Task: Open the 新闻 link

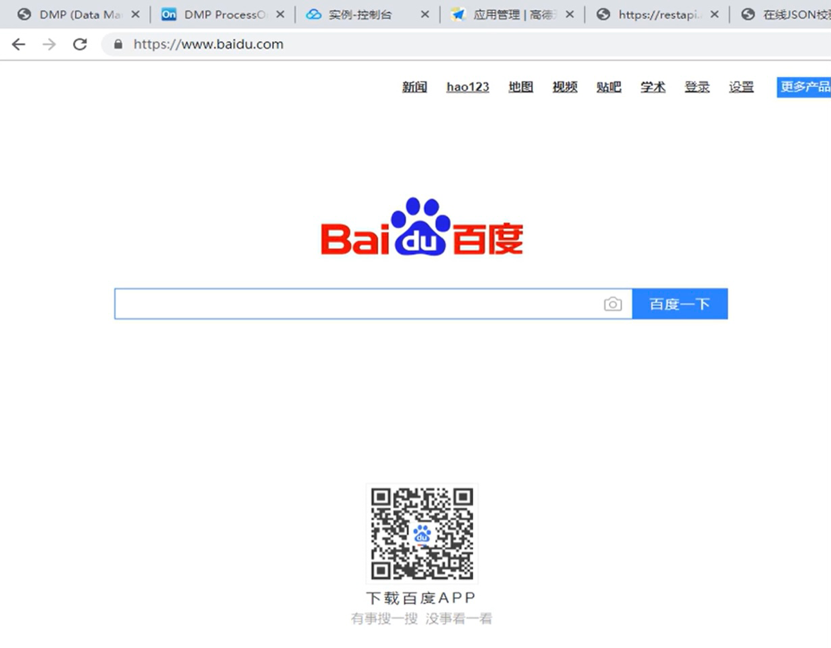Action: click(x=414, y=87)
